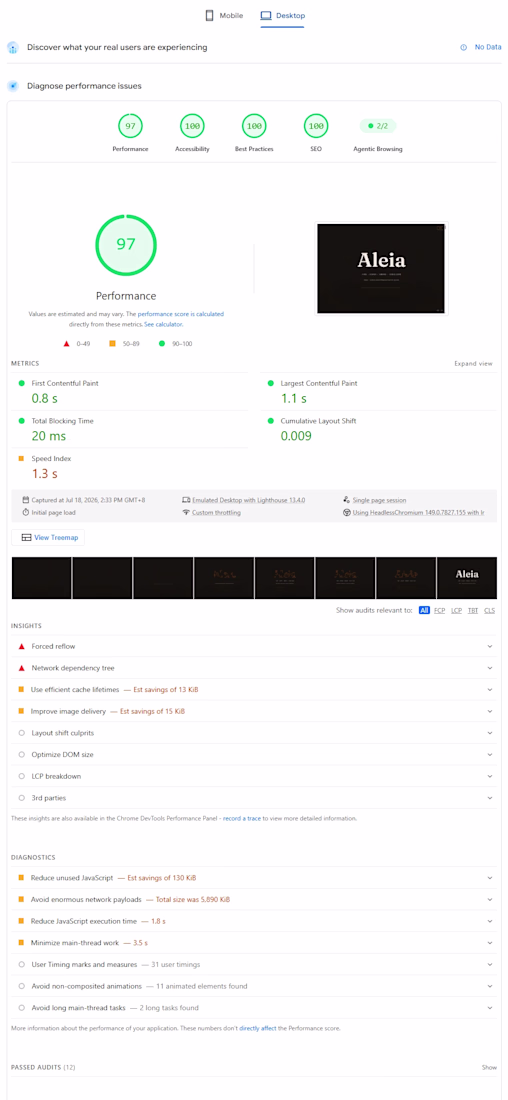Show the Passed Audits list

click(489, 1067)
